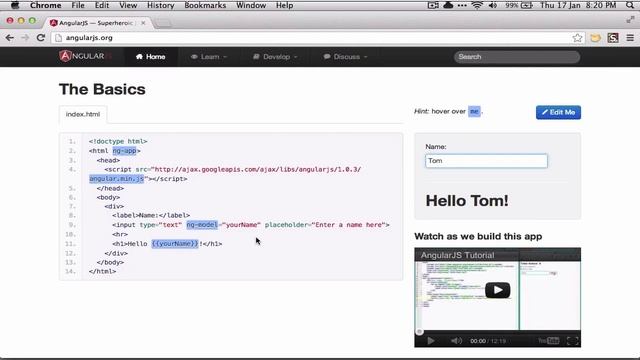The image size is (640, 360).
Task: Click the volume icon in menu bar
Action: (x=493, y=5)
